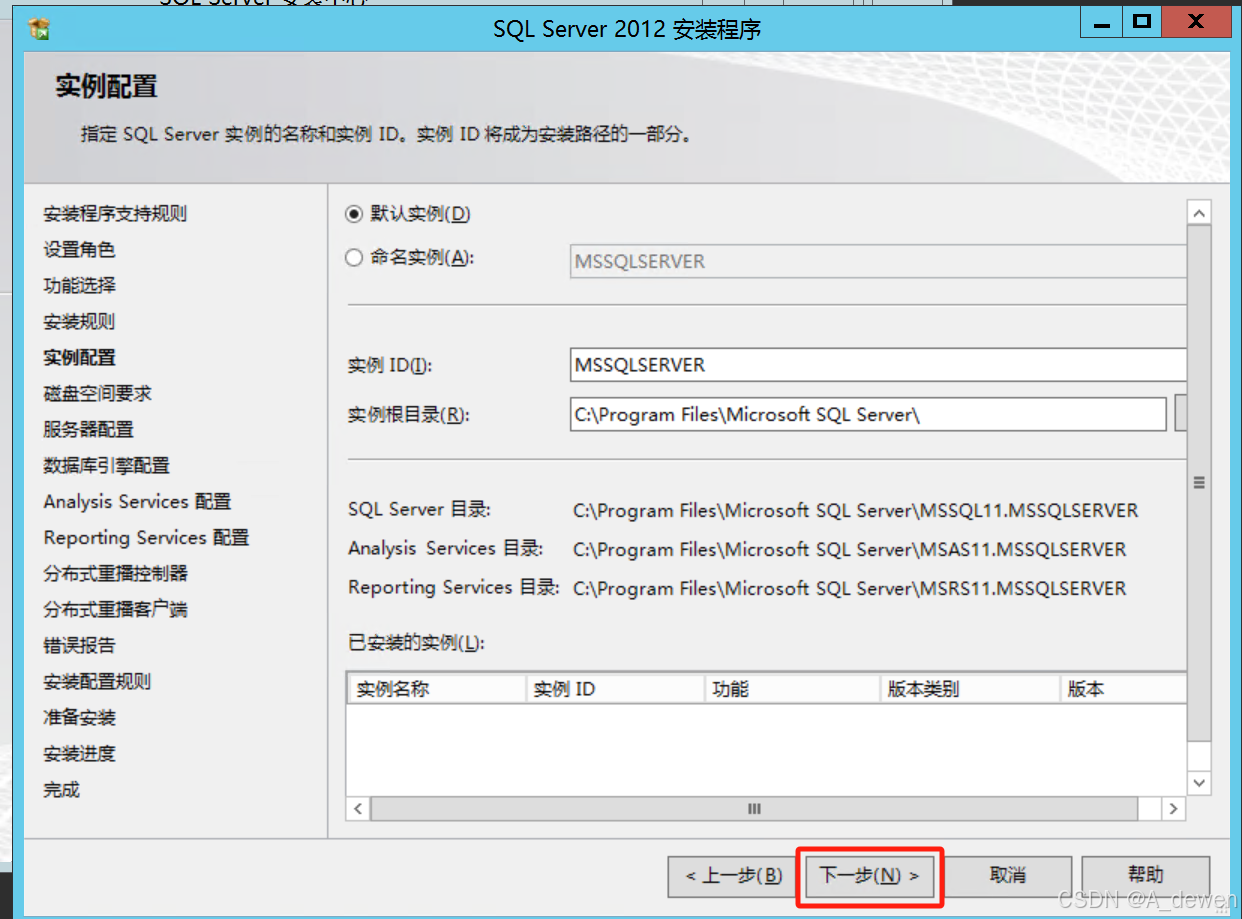This screenshot has height=919, width=1242.
Task: Click the Instance ID column header in table
Action: (x=615, y=689)
